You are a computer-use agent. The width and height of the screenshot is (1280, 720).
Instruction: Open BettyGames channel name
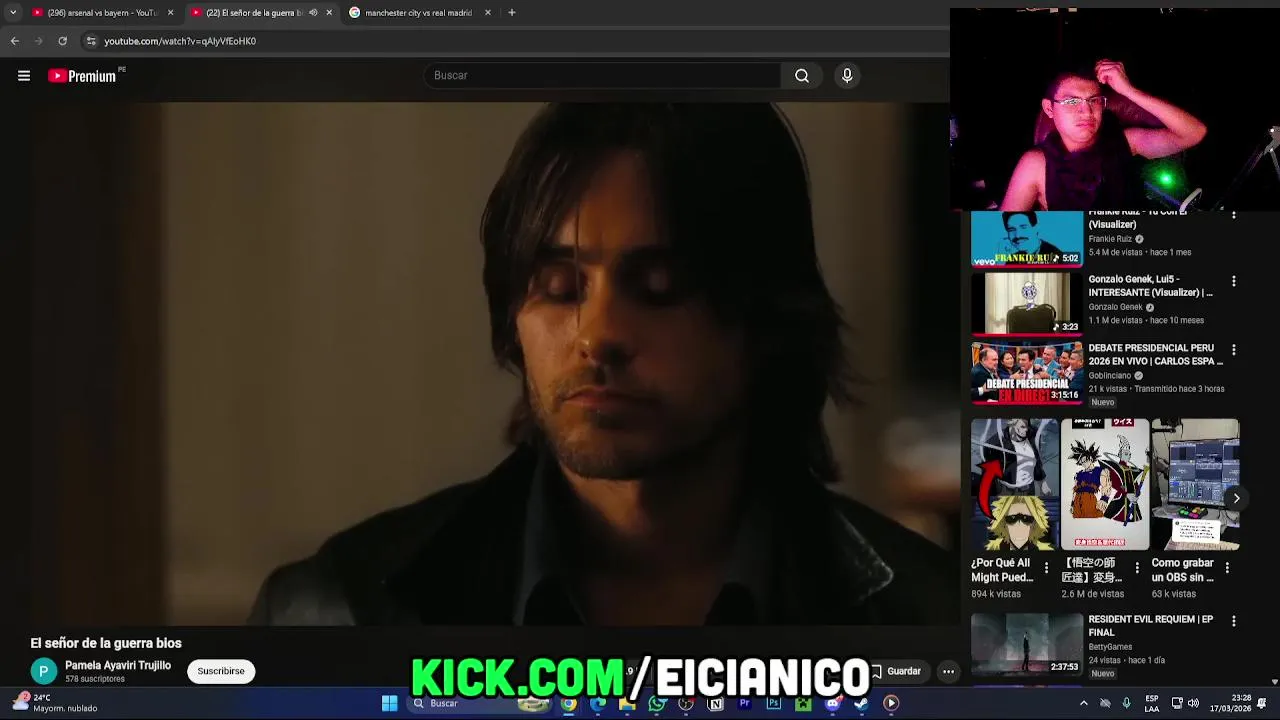(1110, 647)
